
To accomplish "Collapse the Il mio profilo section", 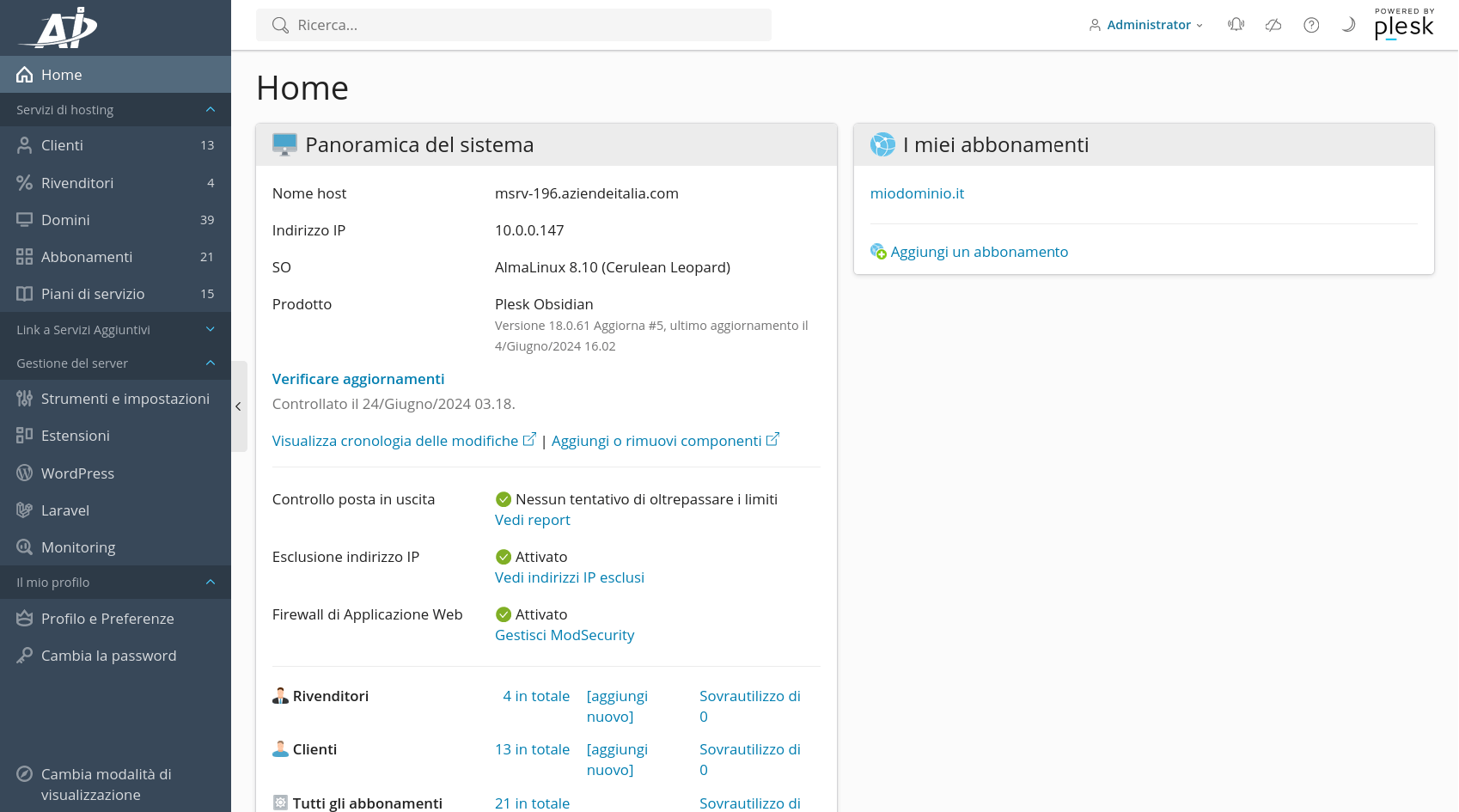I will click(x=115, y=583).
